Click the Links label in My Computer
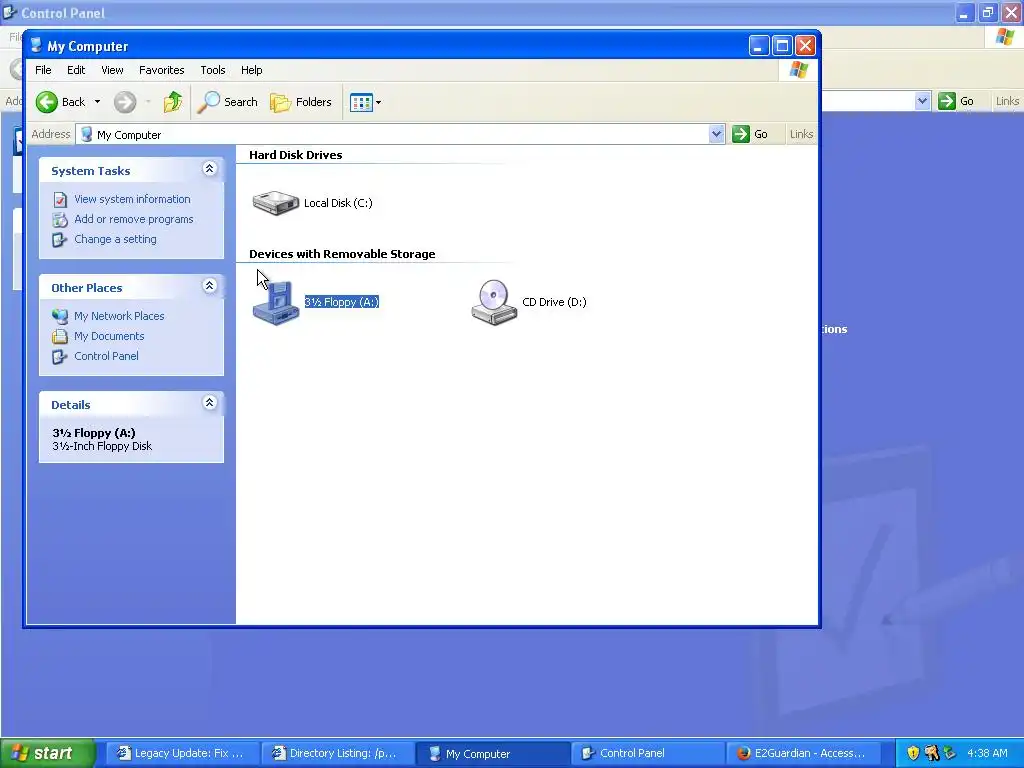1024x768 pixels. click(x=801, y=135)
